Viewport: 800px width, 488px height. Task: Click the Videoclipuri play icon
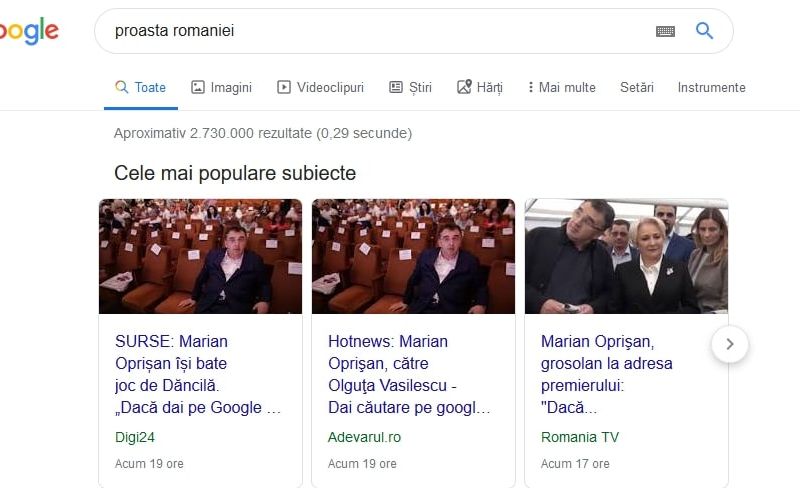coord(284,87)
